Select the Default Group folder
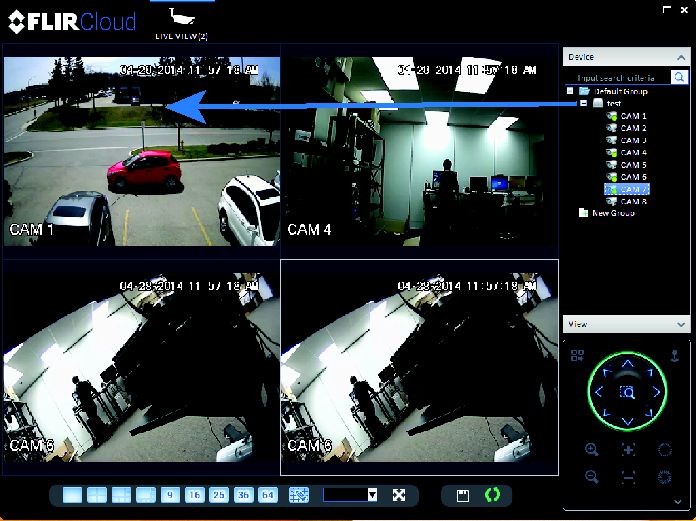 (614, 91)
